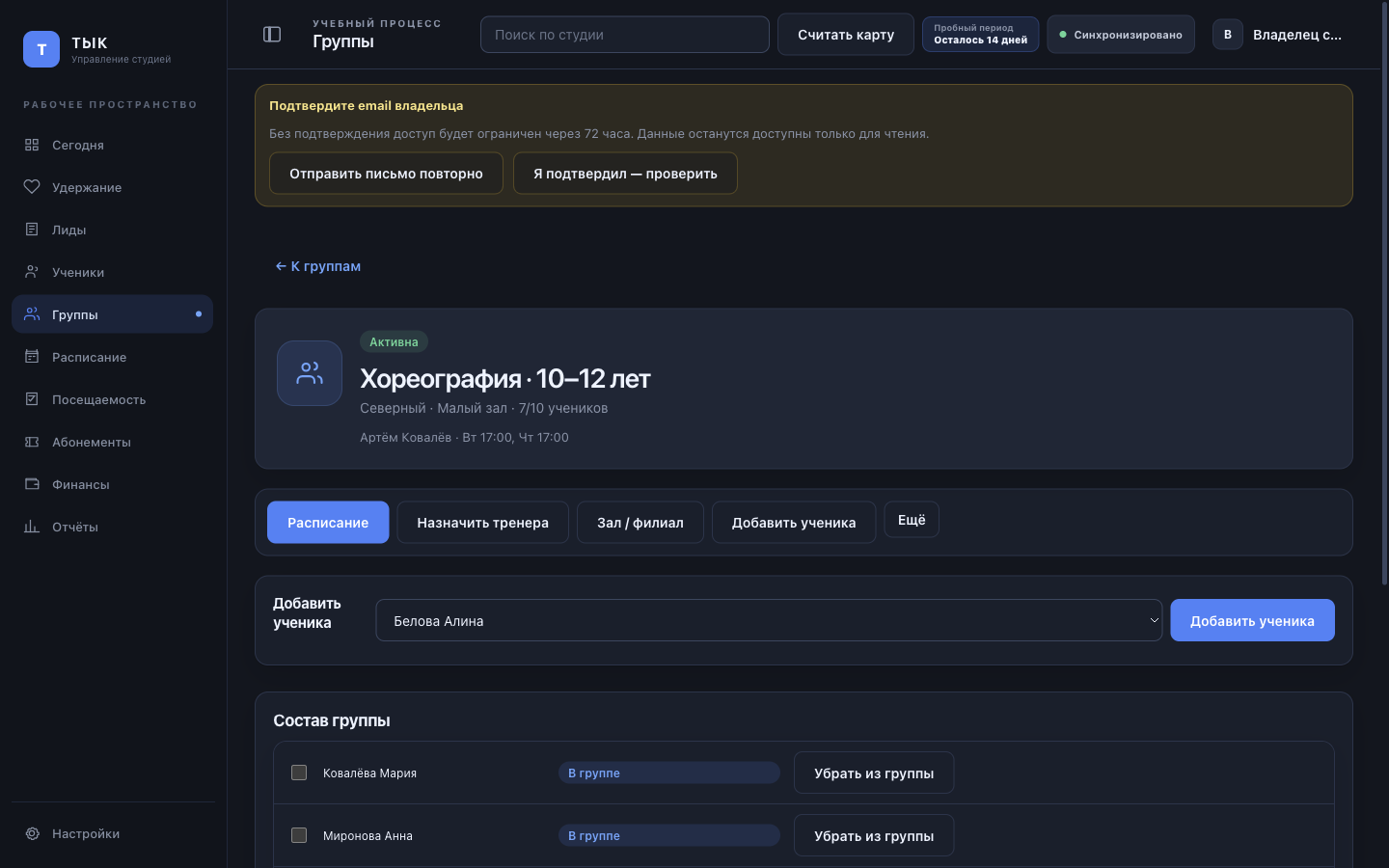1389x868 pixels.
Task: Click the В группе badge for Ковалёва Мария
Action: pos(669,773)
